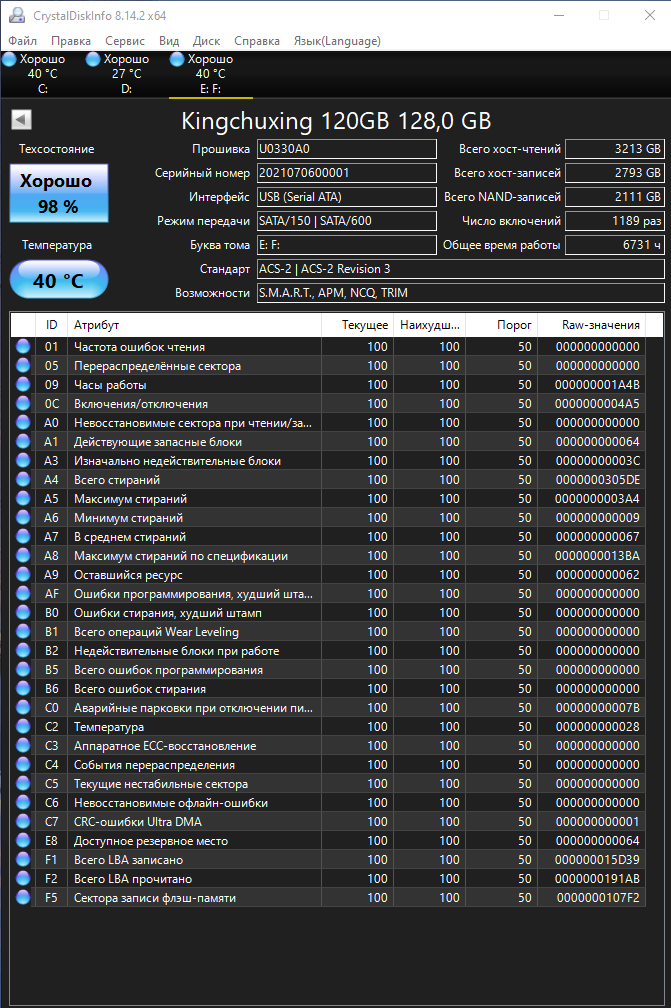Click the ID column header
This screenshot has width=671, height=1008.
tap(51, 325)
